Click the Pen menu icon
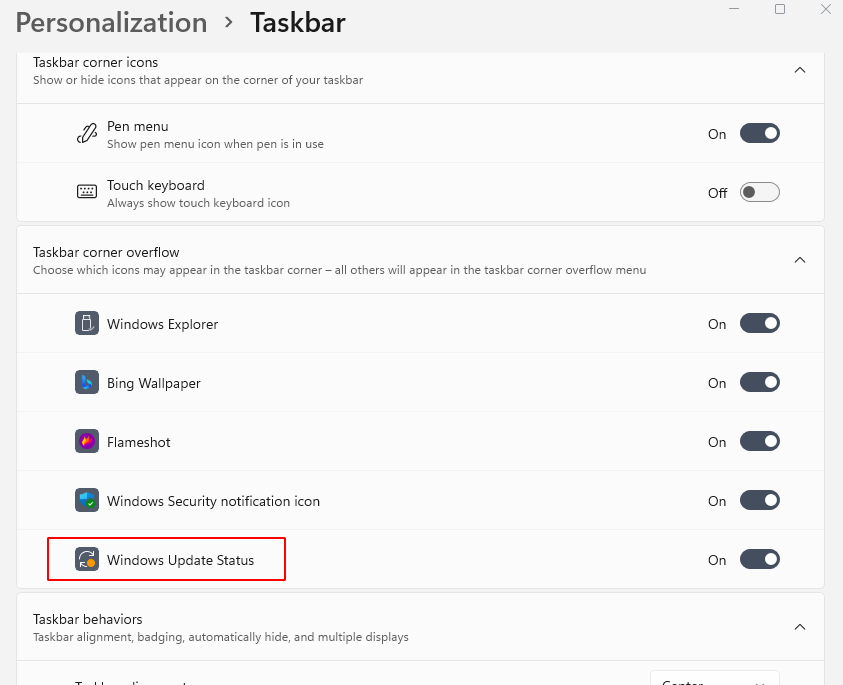Viewport: 843px width, 685px height. coord(87,133)
